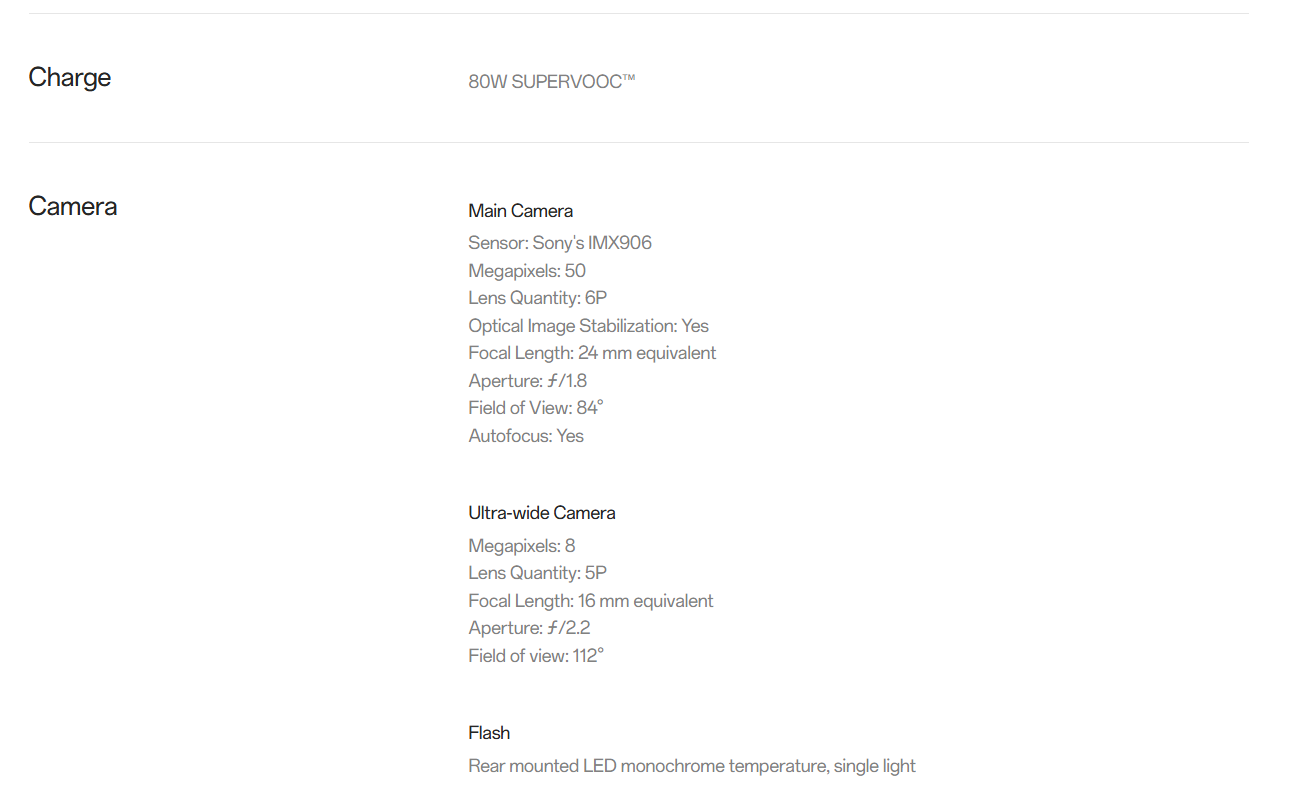This screenshot has width=1291, height=808.
Task: Select the Ultra-wide Camera subheading
Action: (x=541, y=513)
